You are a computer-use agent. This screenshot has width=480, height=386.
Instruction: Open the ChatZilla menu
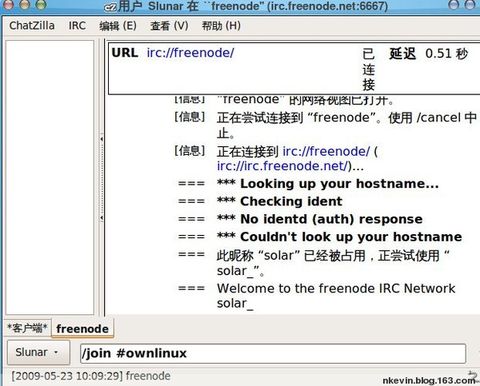[x=32, y=26]
